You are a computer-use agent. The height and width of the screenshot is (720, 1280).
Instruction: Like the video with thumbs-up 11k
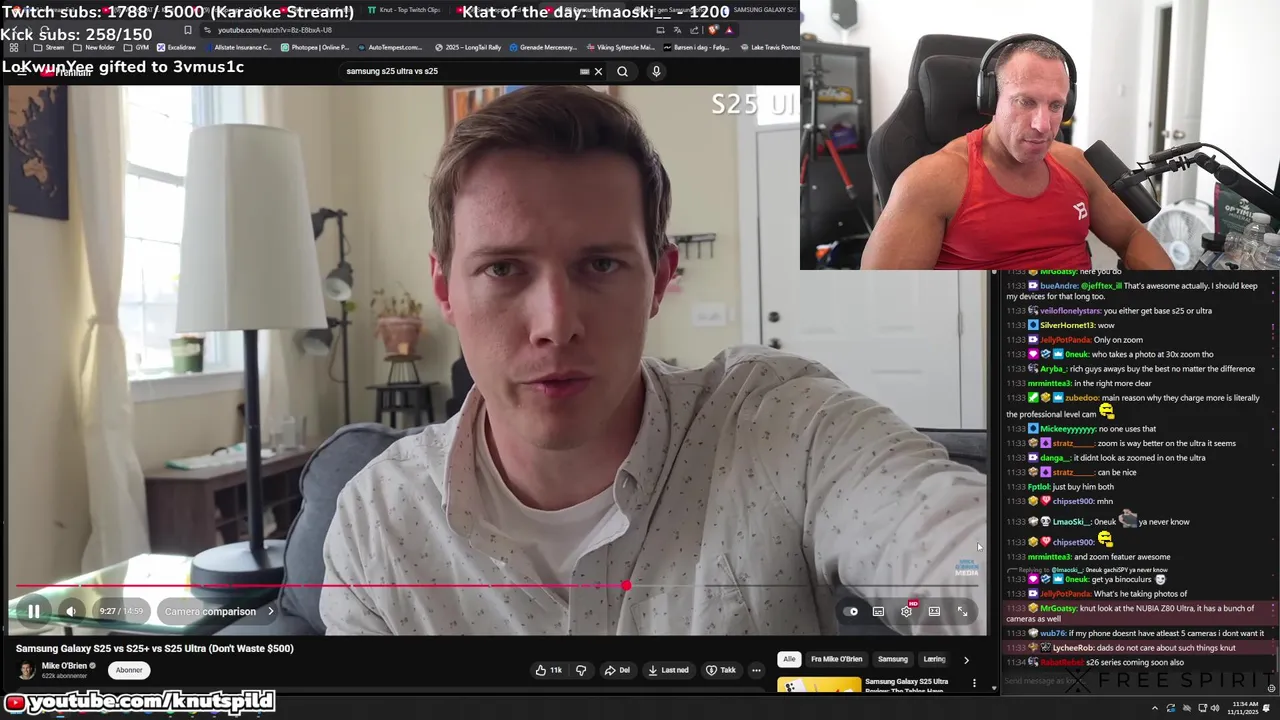point(549,670)
